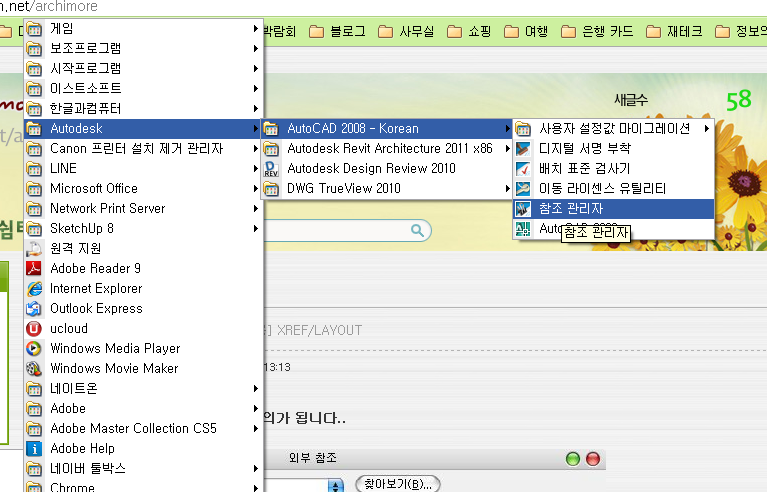Open the 게임 program folder
Screen dimensions: 767x492
(143, 28)
